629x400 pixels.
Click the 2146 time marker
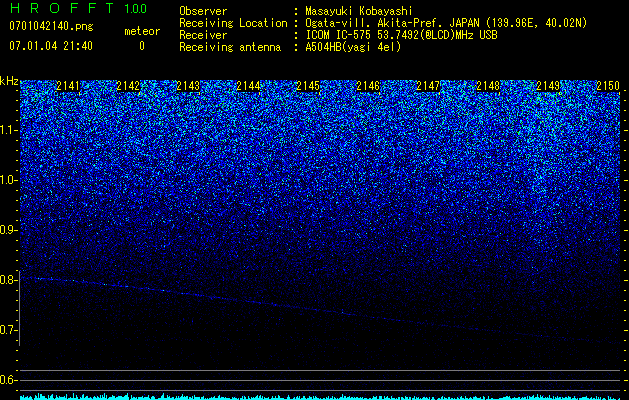368,86
